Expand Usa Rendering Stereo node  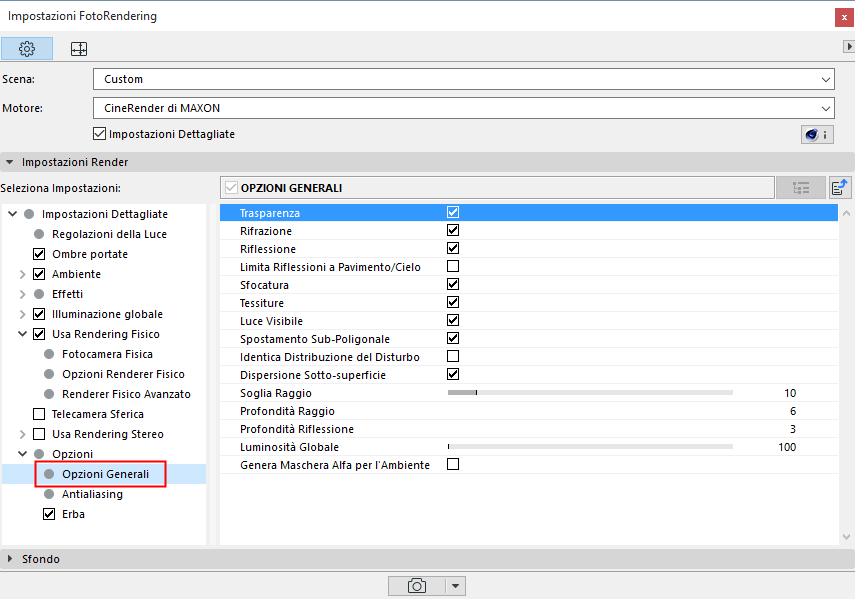(22, 434)
